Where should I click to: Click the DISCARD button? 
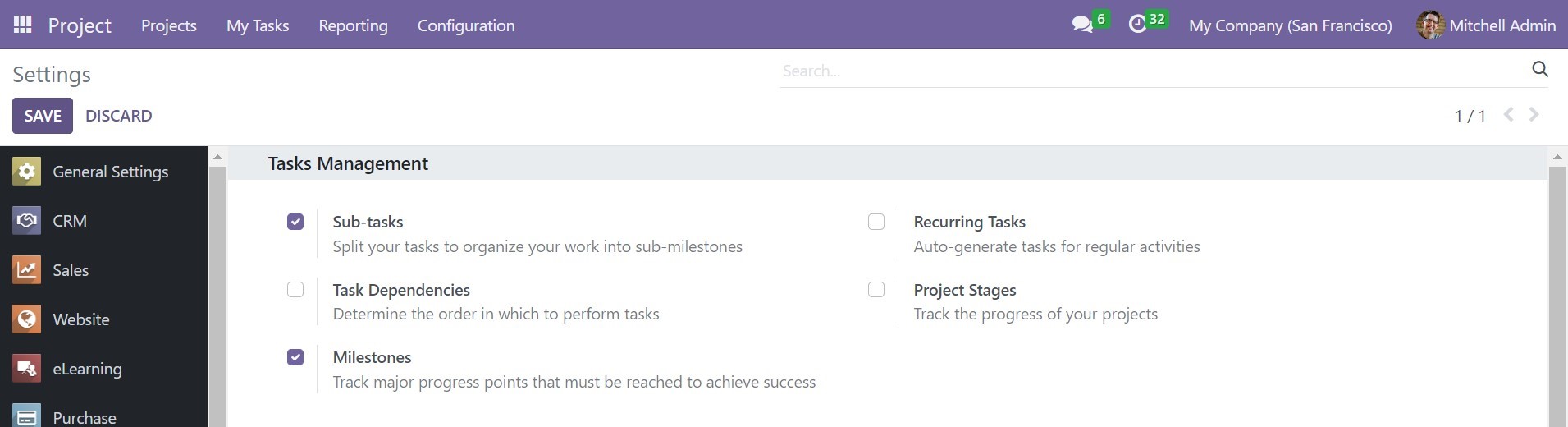(119, 116)
